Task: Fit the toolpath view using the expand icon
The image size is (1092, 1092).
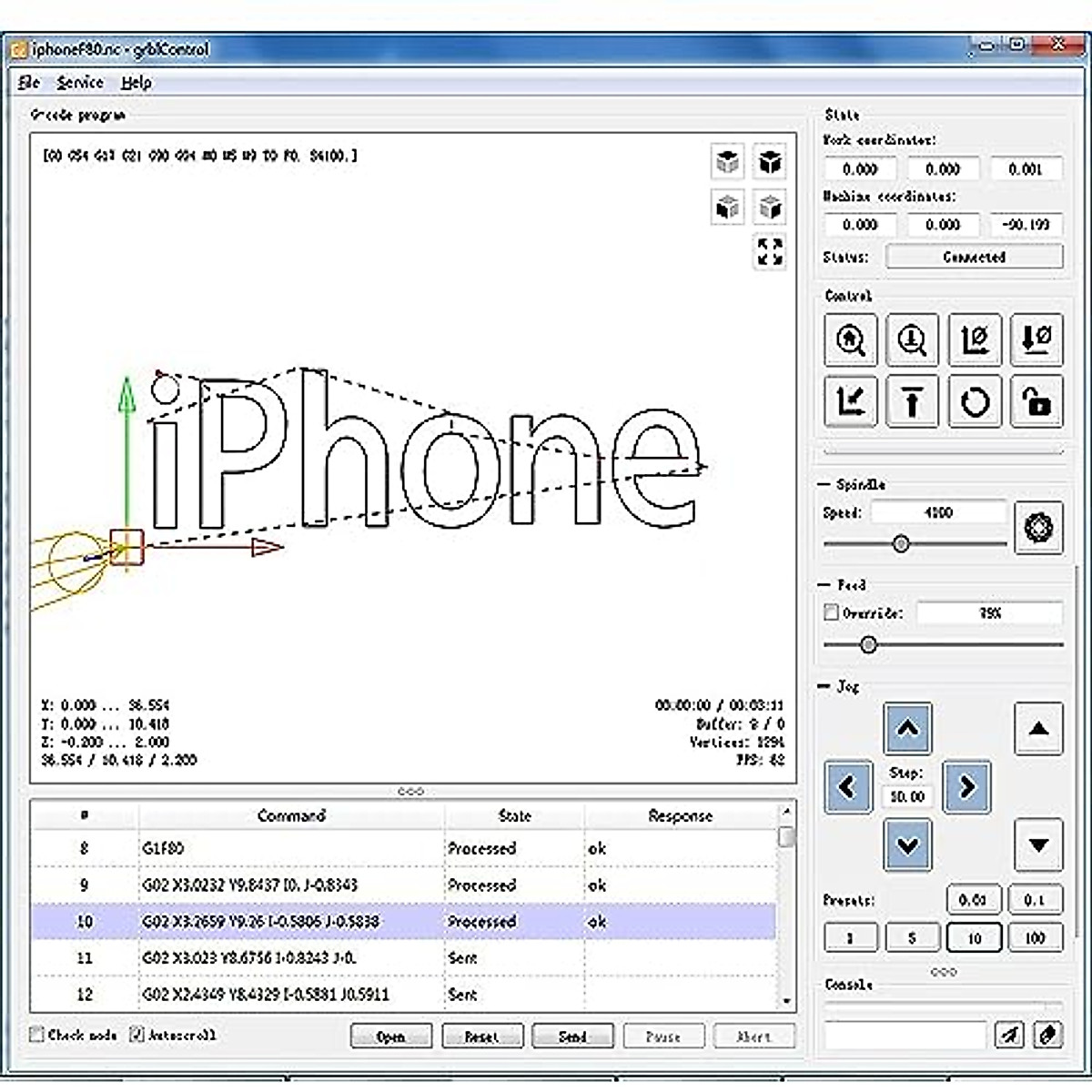Action: [x=770, y=251]
